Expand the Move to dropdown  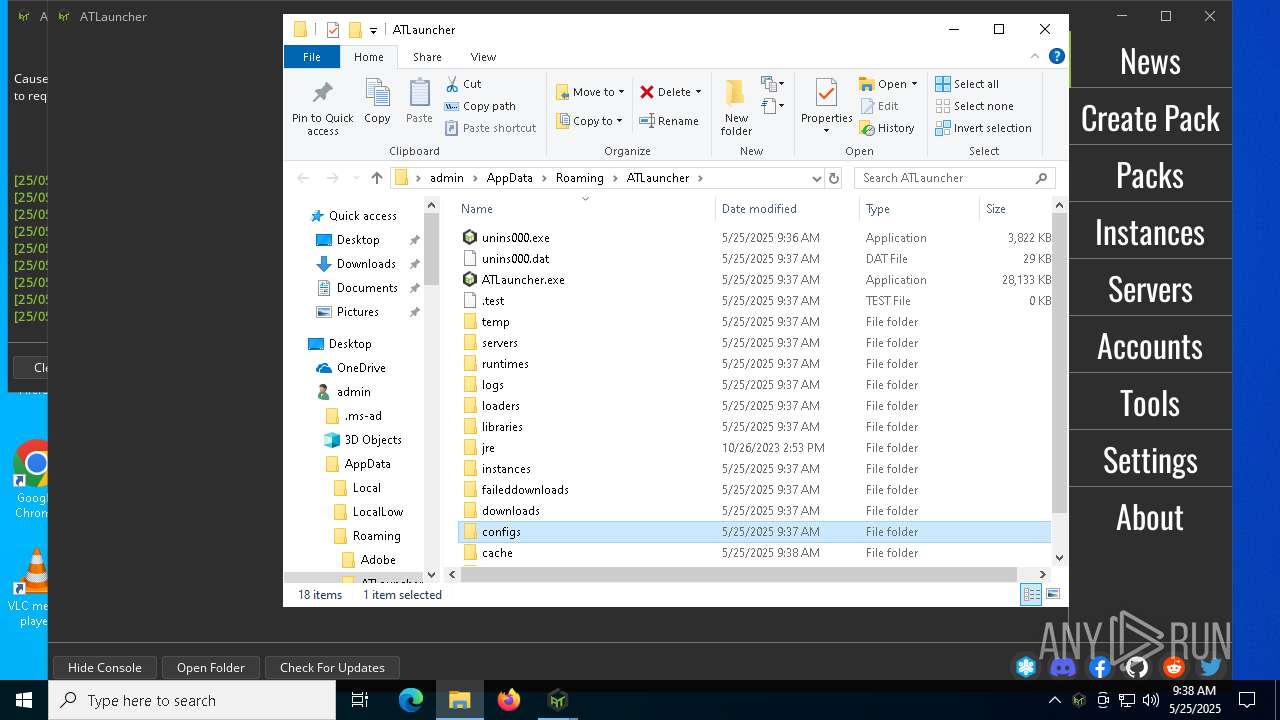coord(621,92)
